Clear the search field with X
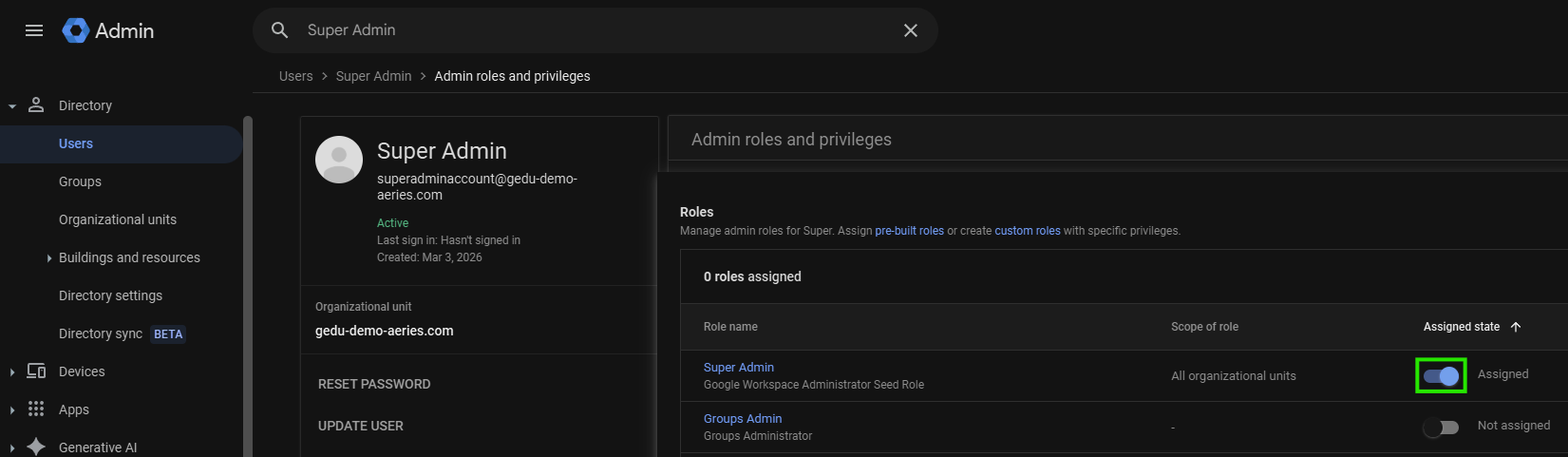The image size is (1568, 457). (911, 30)
